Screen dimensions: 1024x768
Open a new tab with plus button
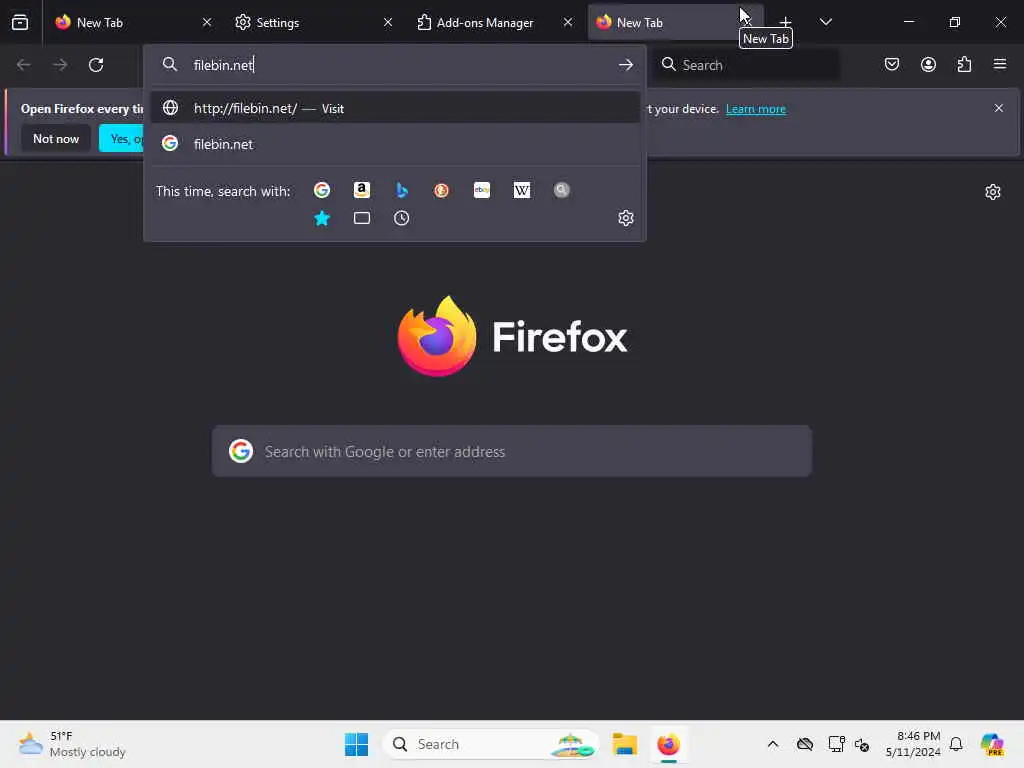click(785, 22)
